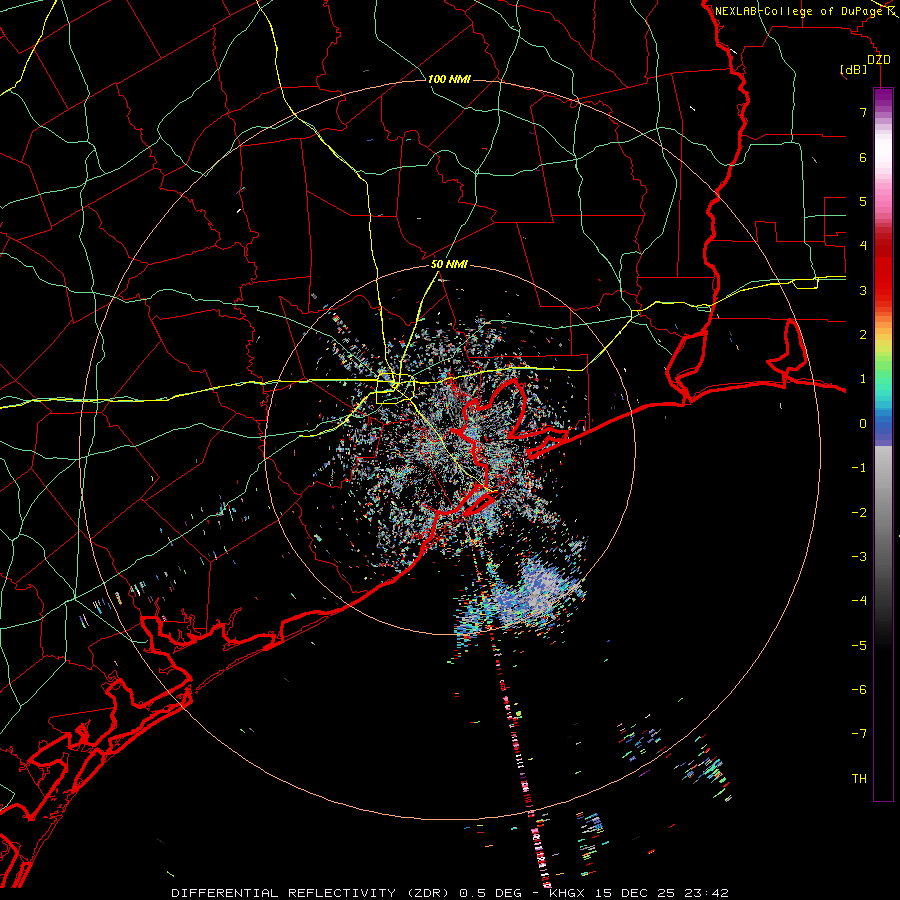900x900 pixels.
Task: Click the -2 value on the ZDR color scale
Action: [x=859, y=513]
